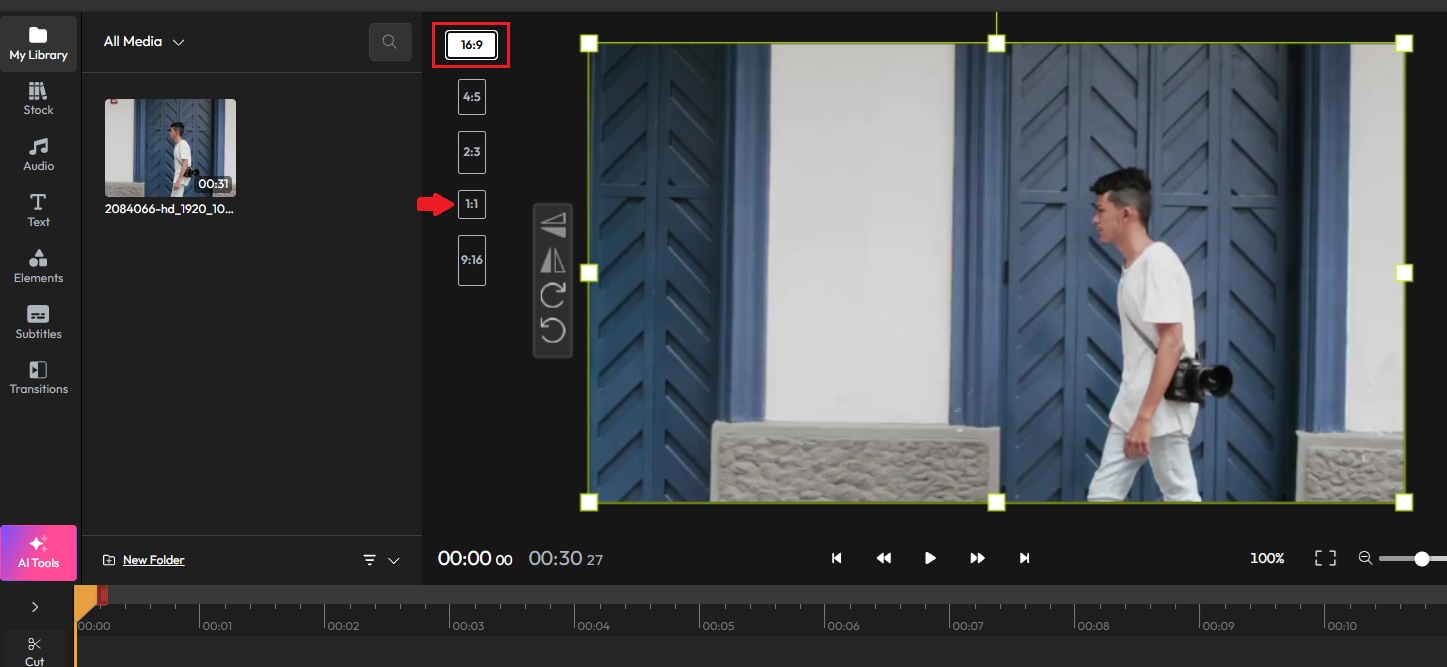1447x667 pixels.
Task: Rotate the video clockwise
Action: click(553, 295)
